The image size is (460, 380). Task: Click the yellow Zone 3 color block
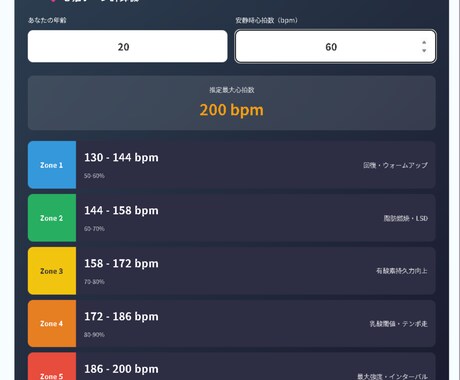coord(52,271)
